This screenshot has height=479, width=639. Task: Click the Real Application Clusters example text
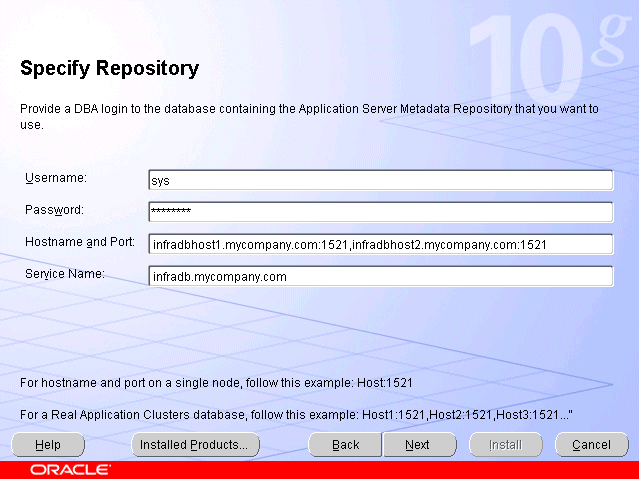click(296, 415)
